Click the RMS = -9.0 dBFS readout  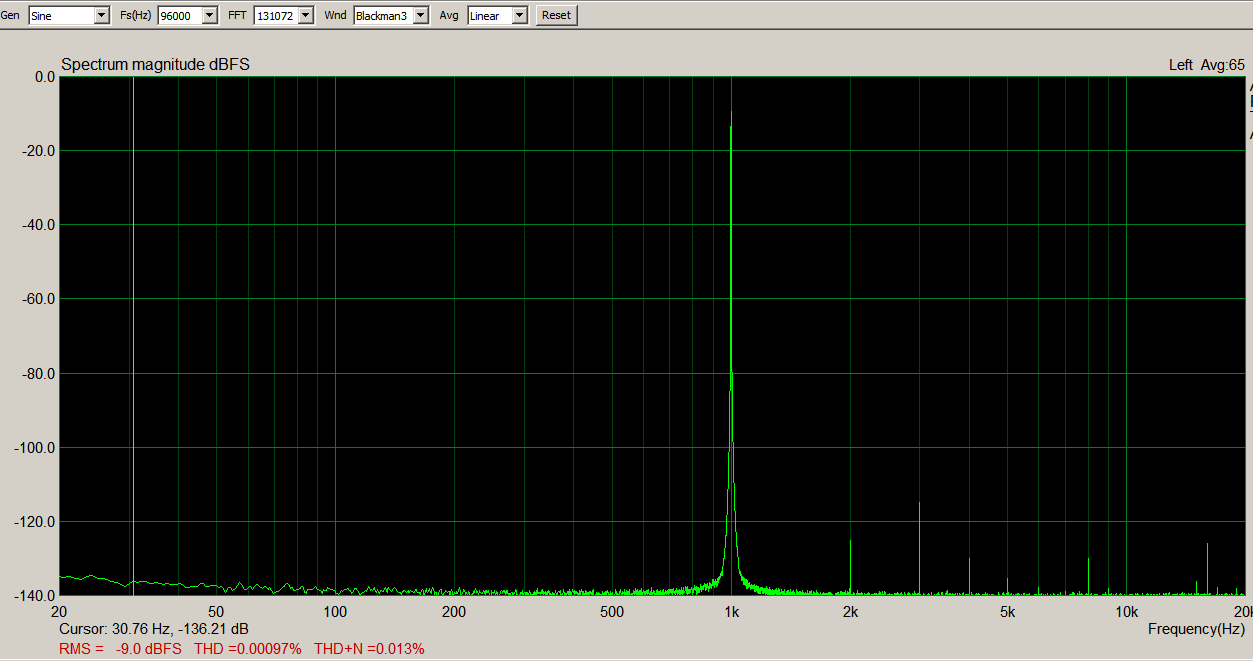120,649
